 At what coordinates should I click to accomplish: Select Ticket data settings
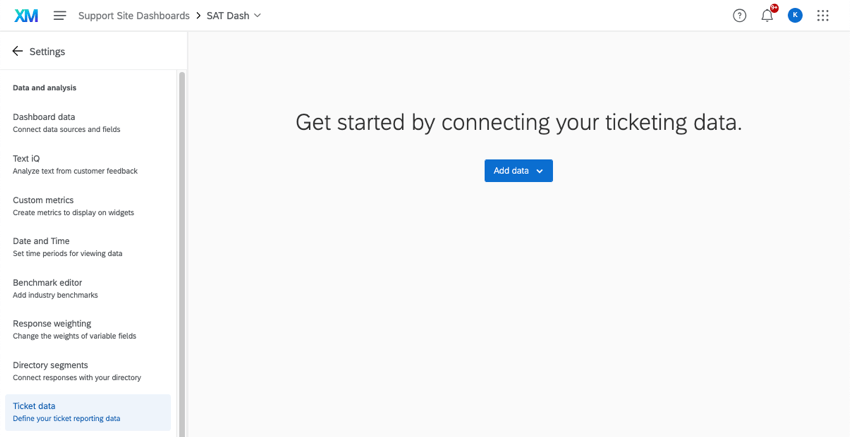pyautogui.click(x=66, y=412)
